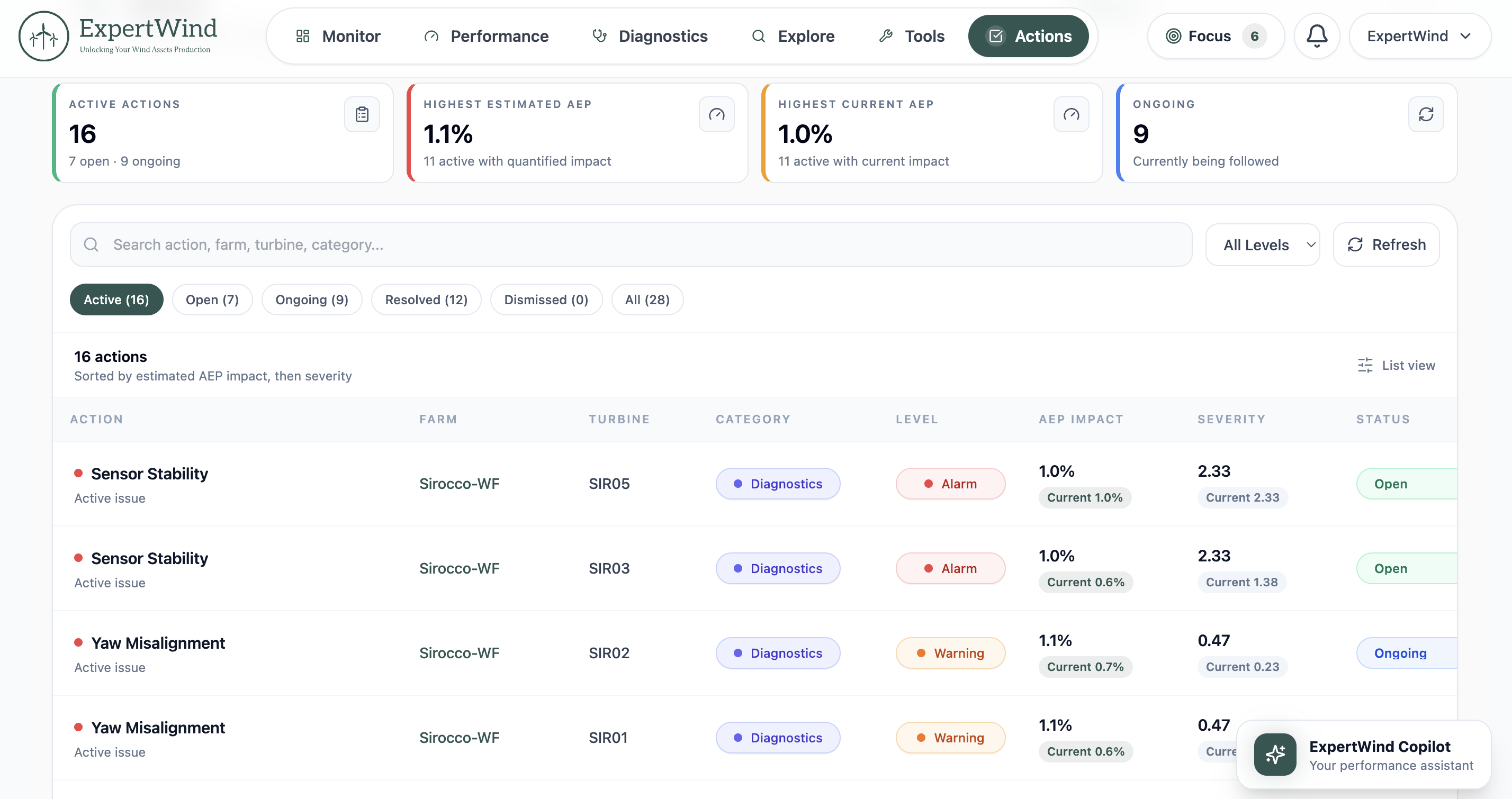Open status dropdown for SIR05 Sensor Stability
This screenshot has width=1512, height=799.
coord(1406,484)
